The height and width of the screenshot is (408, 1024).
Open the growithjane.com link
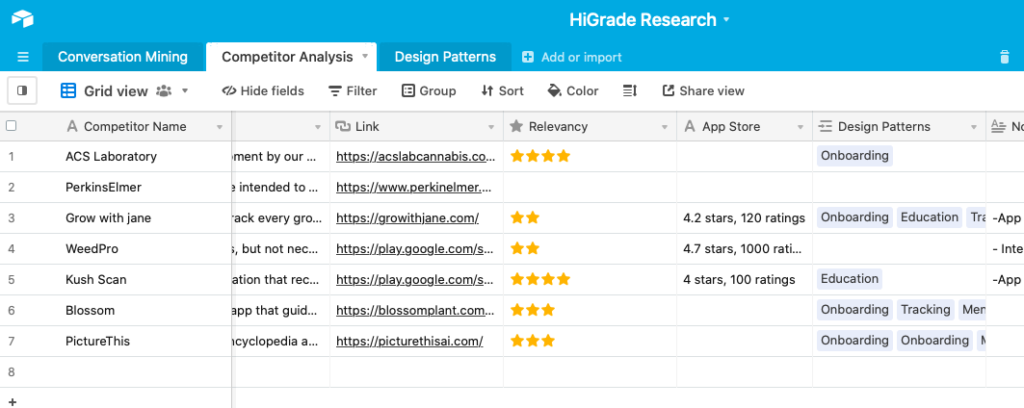(x=407, y=218)
